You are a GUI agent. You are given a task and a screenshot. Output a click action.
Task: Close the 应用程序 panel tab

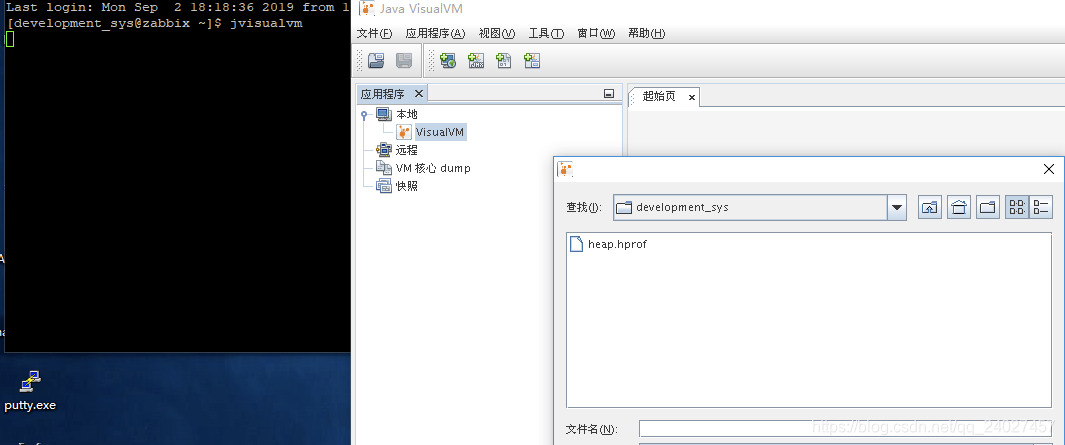[x=418, y=94]
